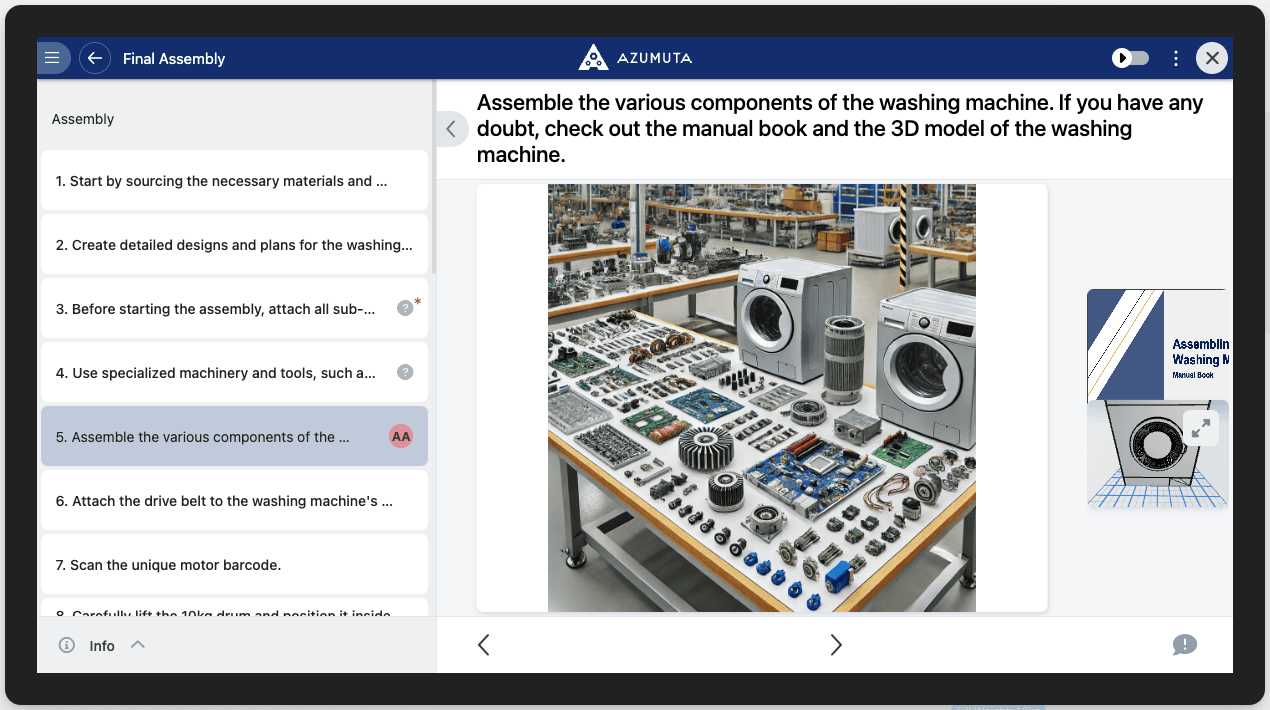Close the work instruction with X button
Image resolution: width=1270 pixels, height=710 pixels.
[x=1212, y=58]
